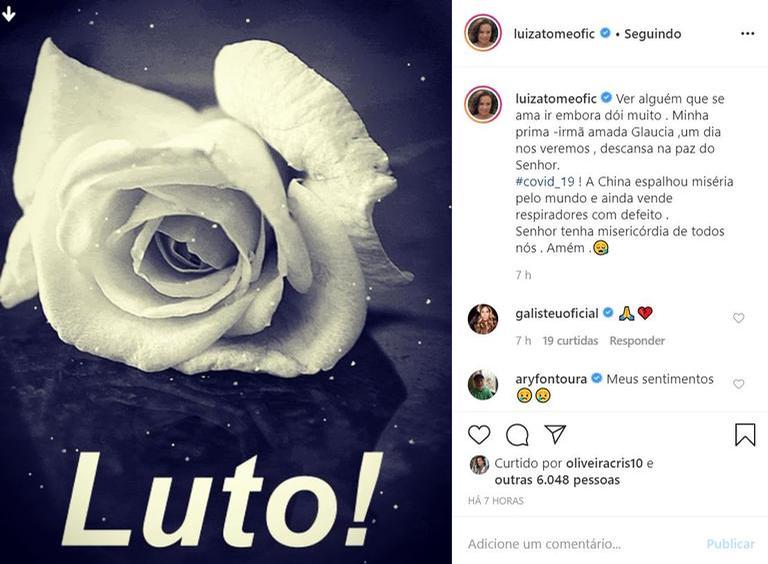Screen dimensions: 768x564
Task: Like aryfontoura's comment with small heart
Action: coord(738,384)
